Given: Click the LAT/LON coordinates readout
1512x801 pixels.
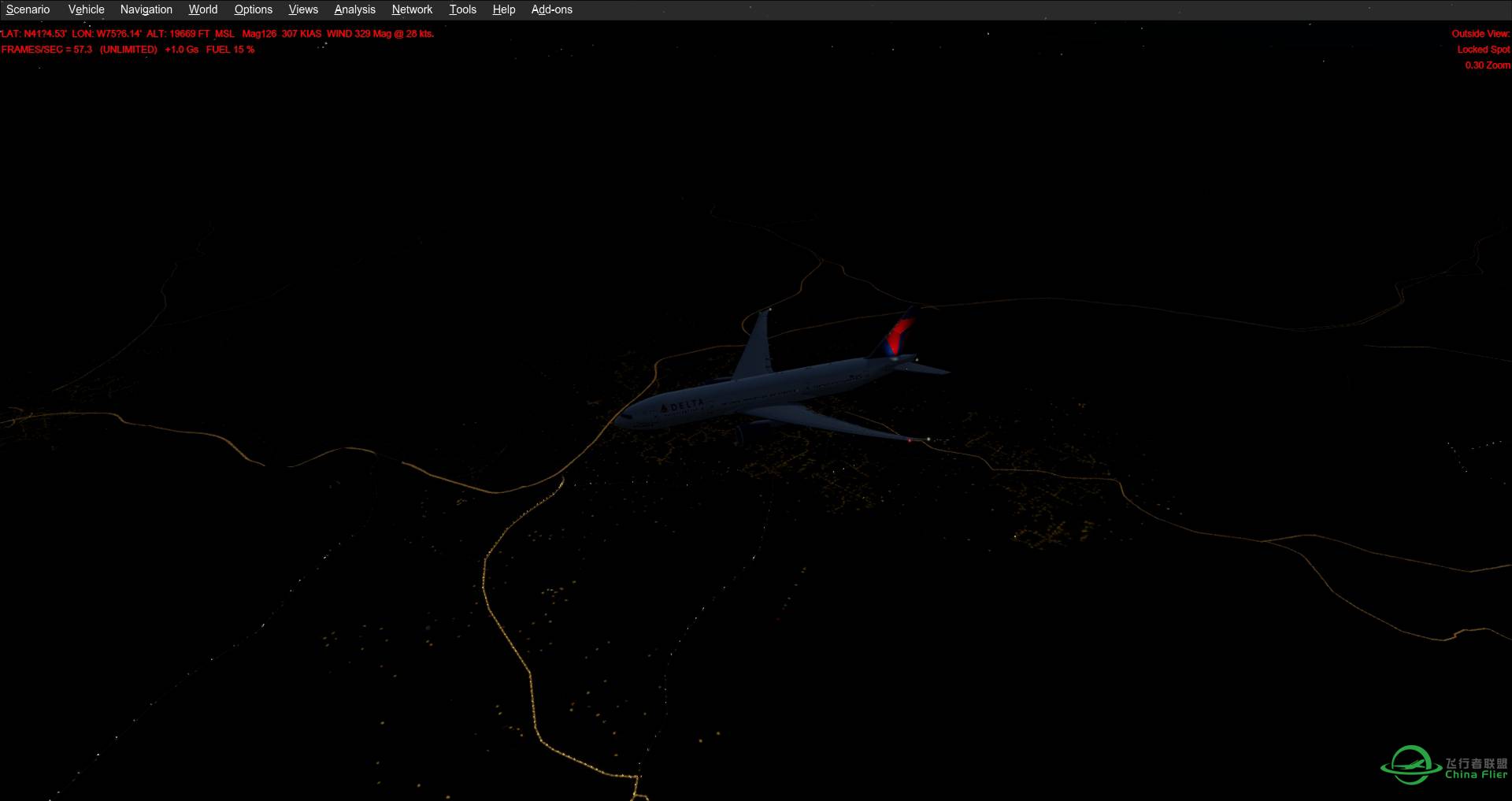Looking at the screenshot, I should pyautogui.click(x=71, y=34).
